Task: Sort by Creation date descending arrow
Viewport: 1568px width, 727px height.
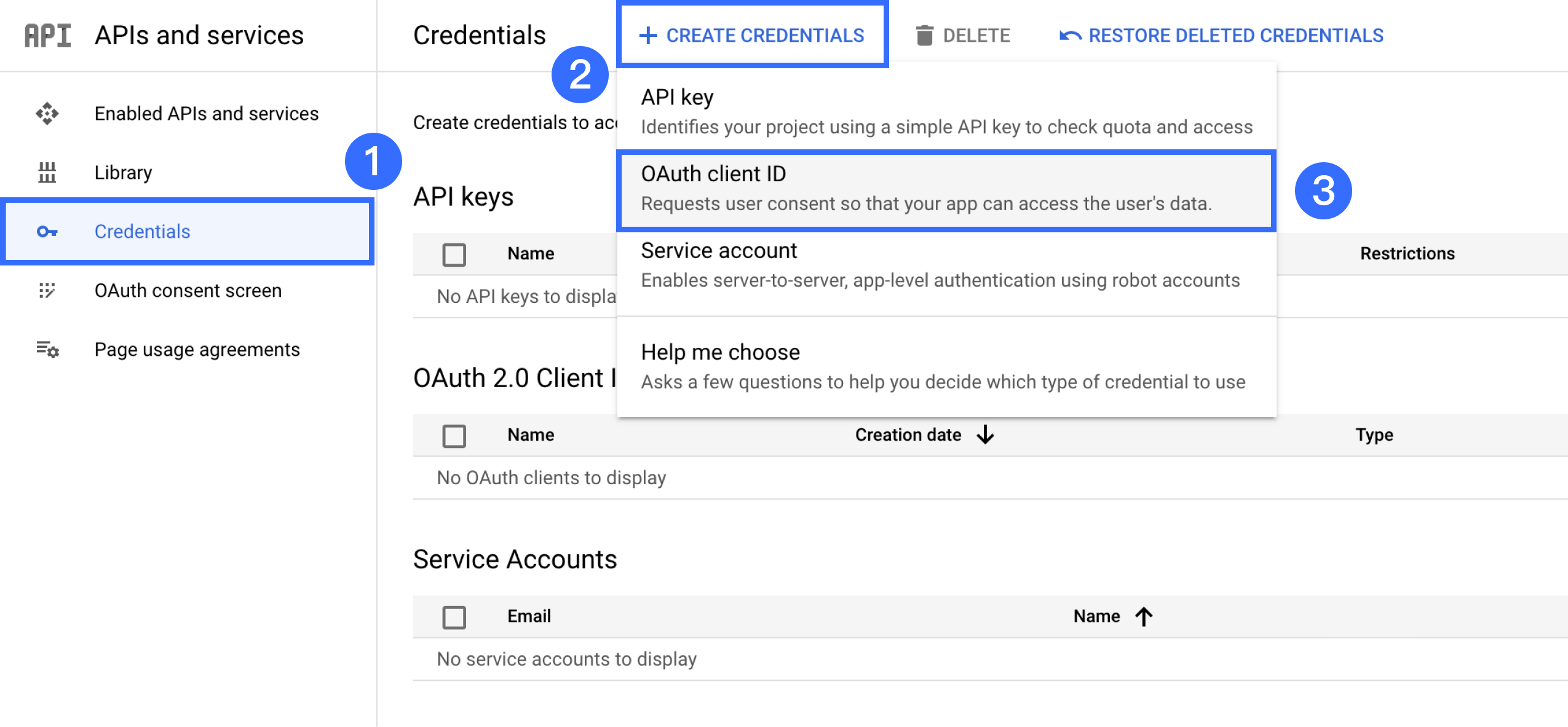Action: pos(985,435)
